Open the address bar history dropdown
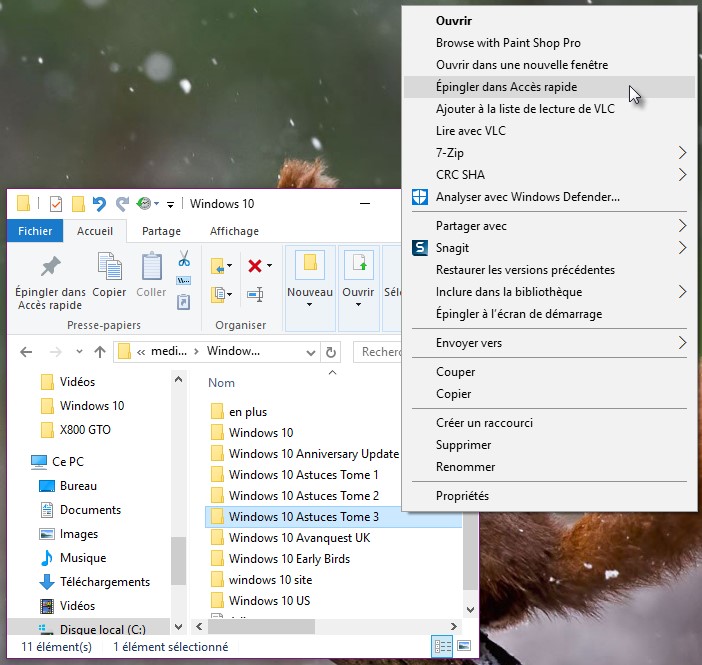Screen dimensions: 702x665 pos(309,352)
